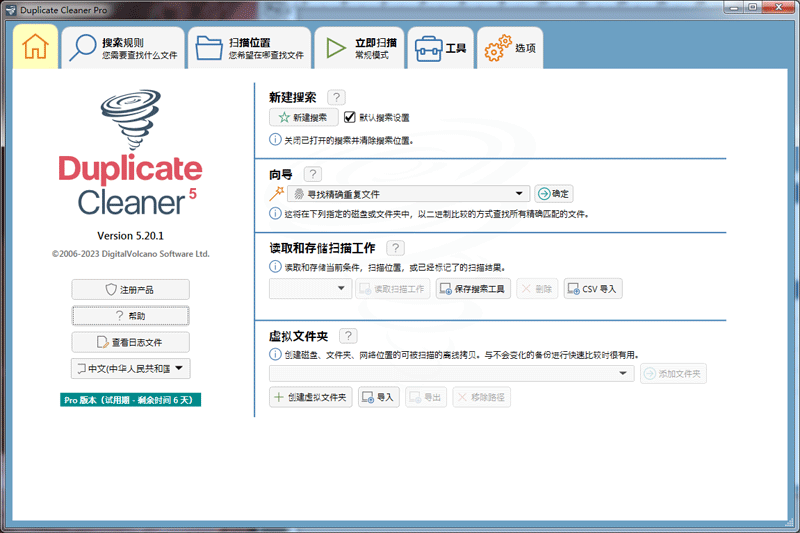
Task: Click the CSV 导入 button
Action: pos(593,289)
